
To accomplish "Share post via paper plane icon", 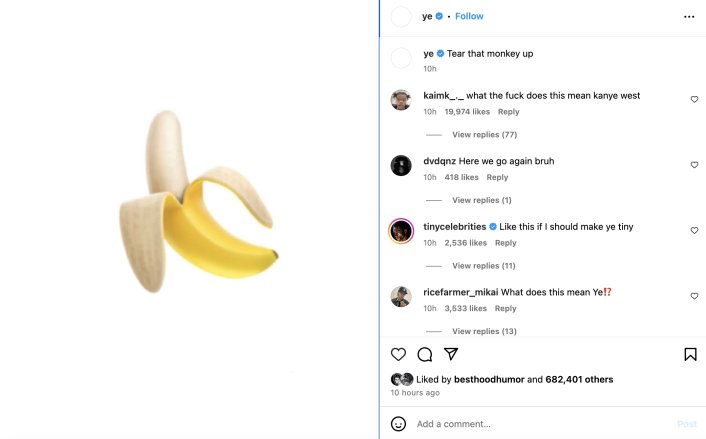I will [x=451, y=354].
